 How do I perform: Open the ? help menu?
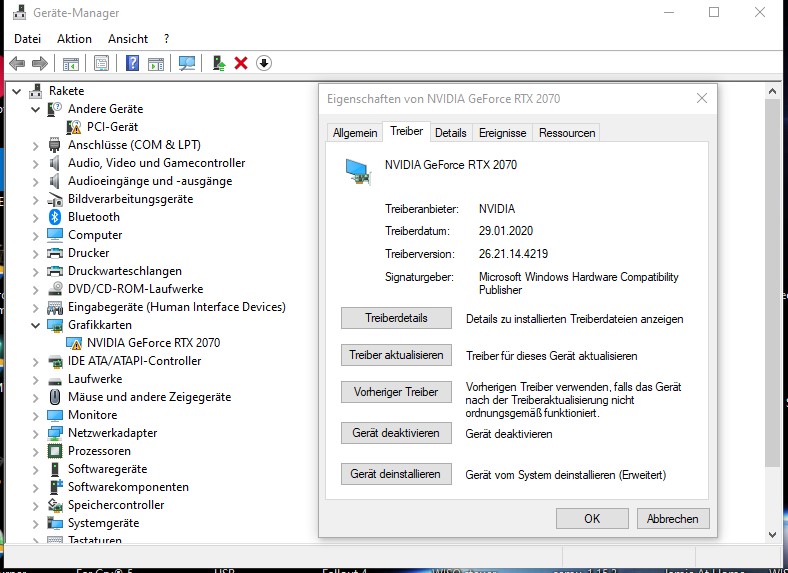pos(166,39)
